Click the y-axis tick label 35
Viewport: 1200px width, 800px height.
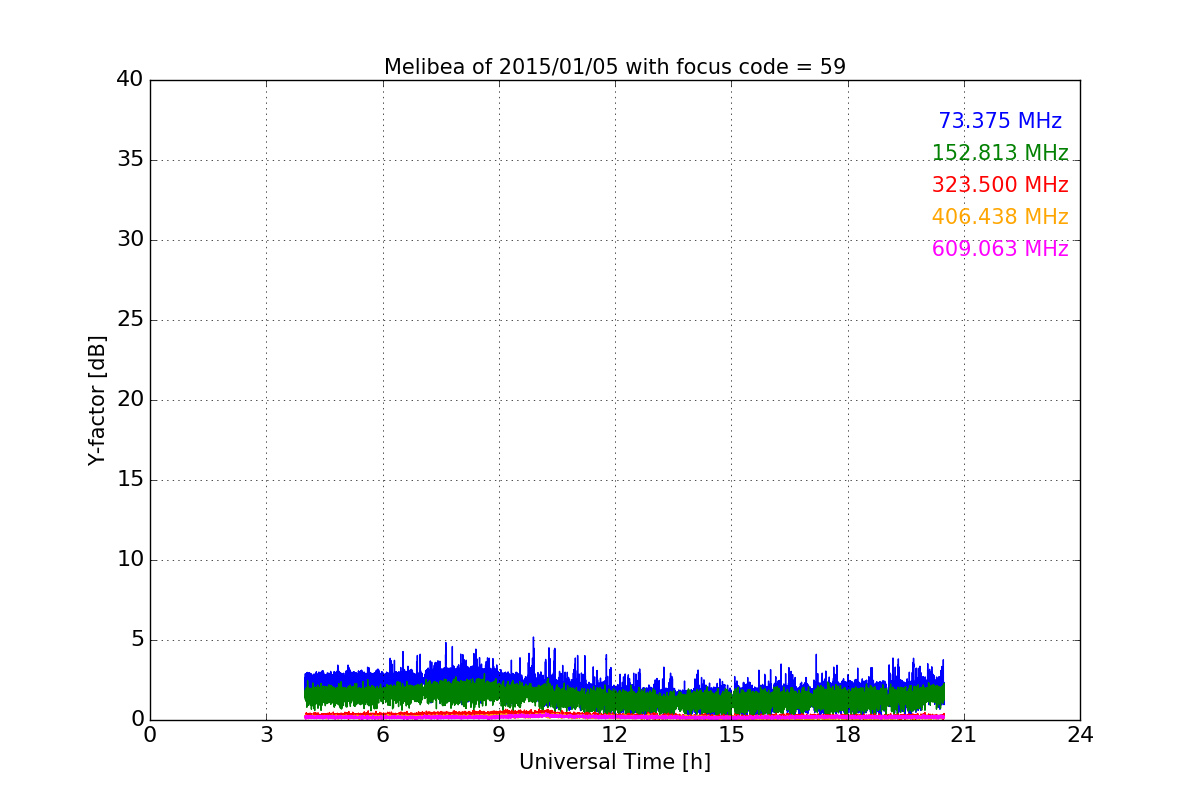point(130,159)
